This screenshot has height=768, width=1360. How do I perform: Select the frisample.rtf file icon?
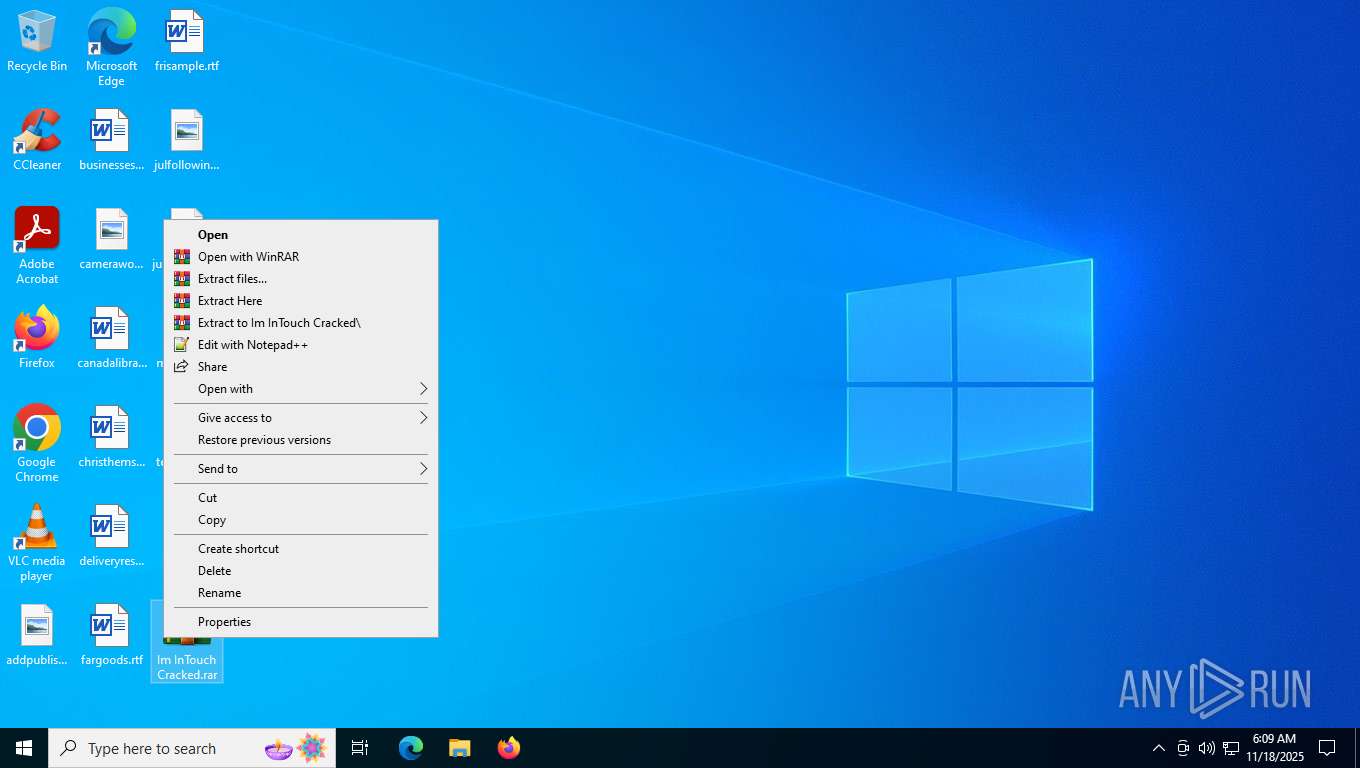pos(186,42)
